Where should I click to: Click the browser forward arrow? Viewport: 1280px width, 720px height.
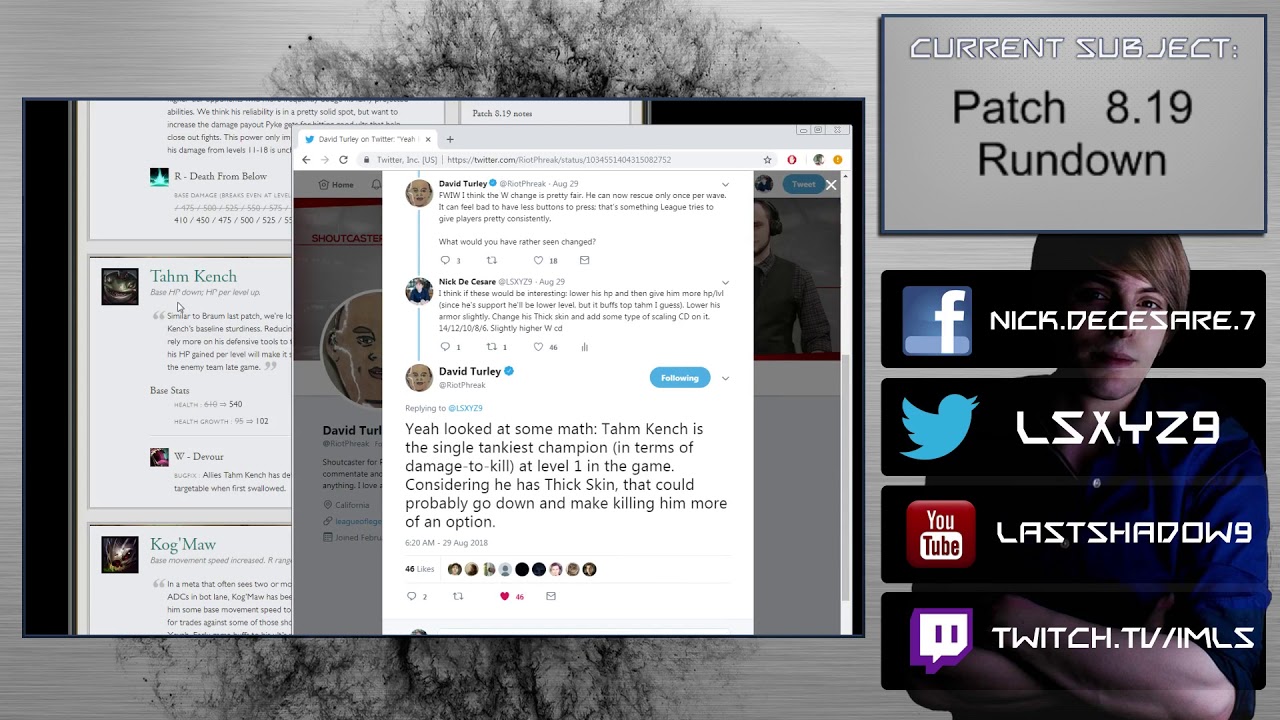pos(324,160)
